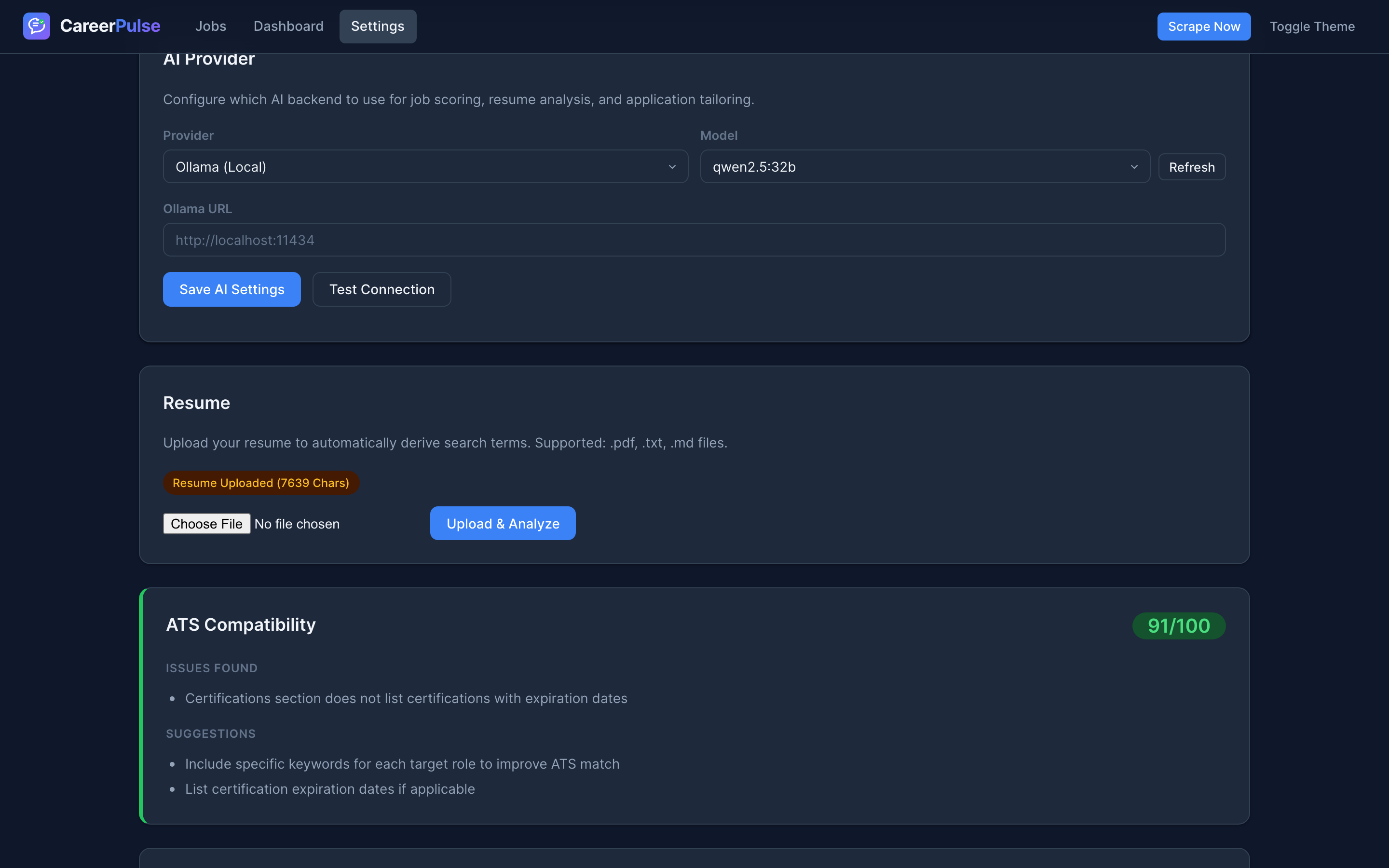Trigger a scrape with Scrape Now
Viewport: 1389px width, 868px height.
click(1204, 26)
